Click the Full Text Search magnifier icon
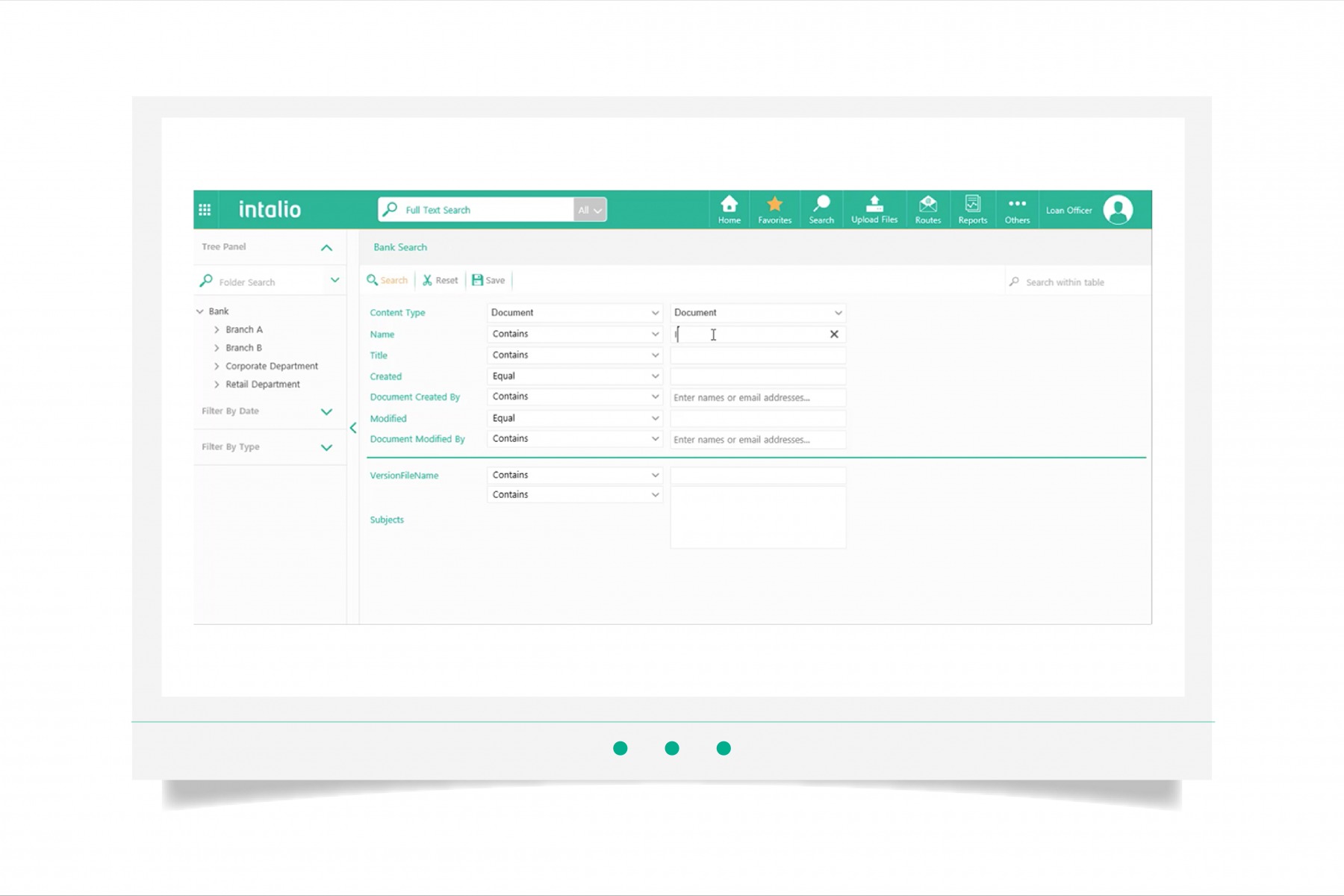This screenshot has width=1344, height=896. tap(390, 209)
